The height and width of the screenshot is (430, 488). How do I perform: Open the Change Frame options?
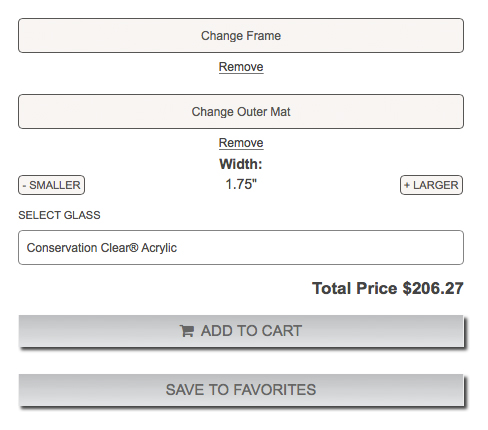[241, 36]
